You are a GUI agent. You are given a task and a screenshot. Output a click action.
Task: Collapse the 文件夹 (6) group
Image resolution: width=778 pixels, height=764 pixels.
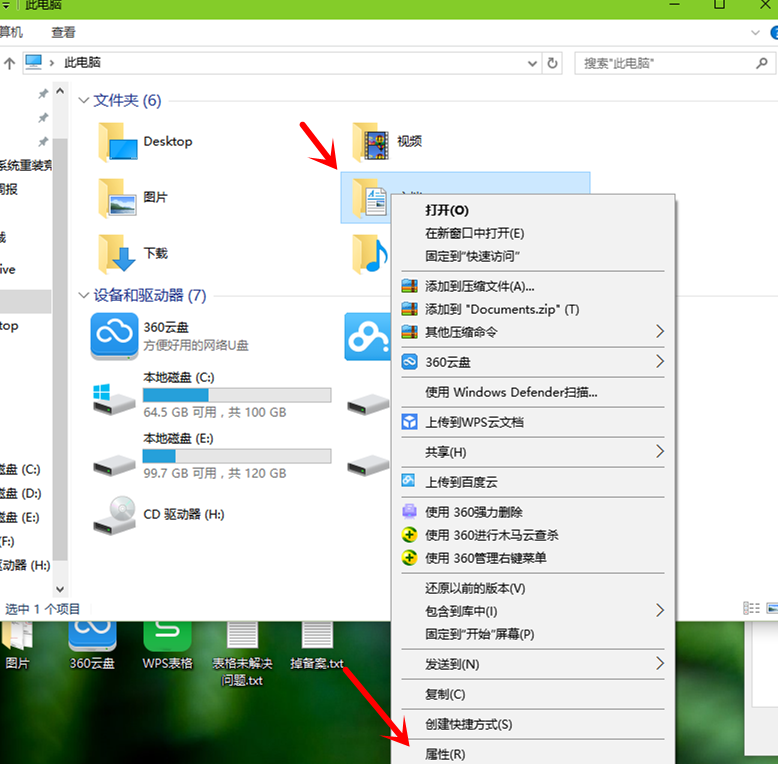(83, 100)
